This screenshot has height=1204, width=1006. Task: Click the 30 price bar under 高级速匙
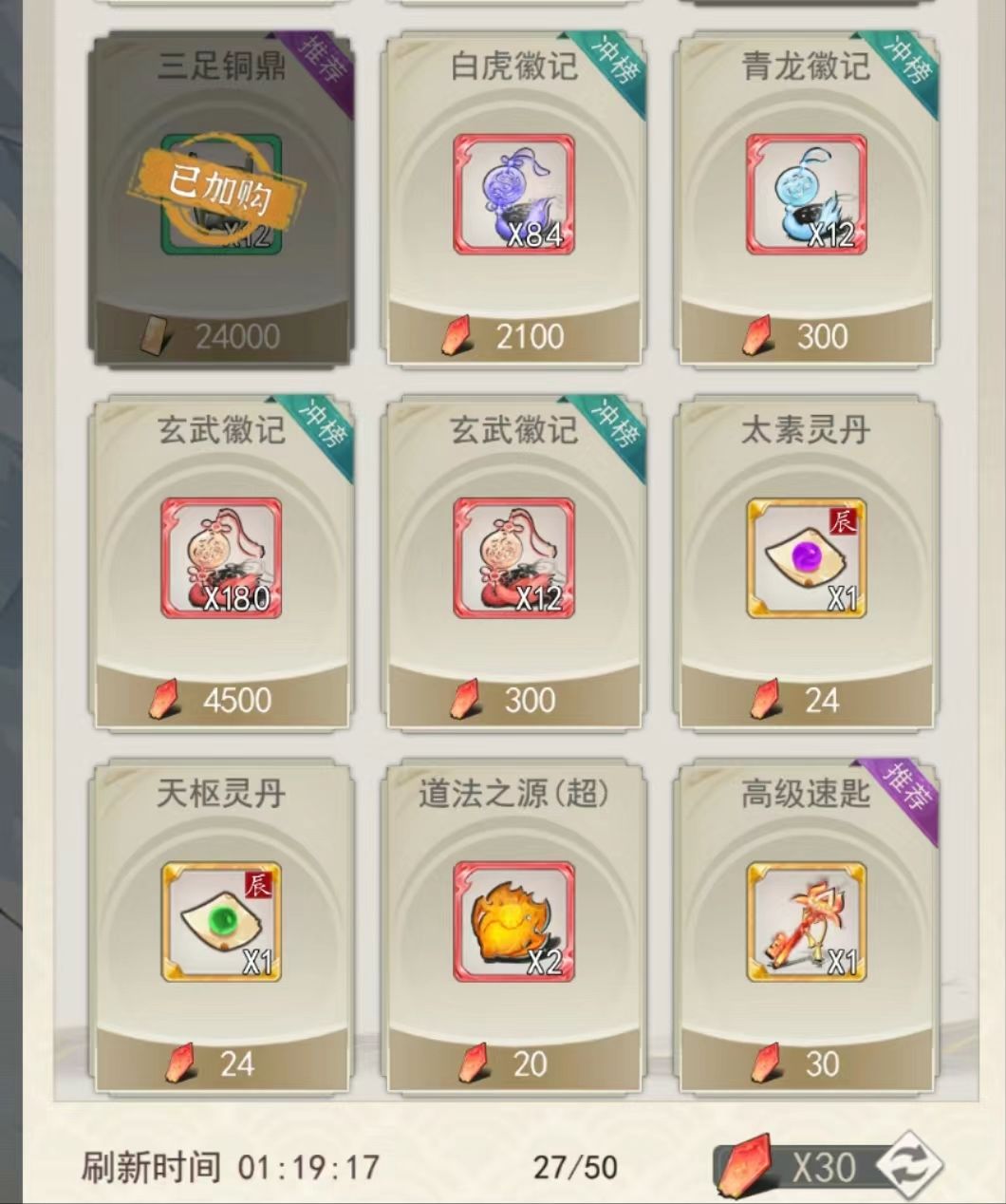pyautogui.click(x=806, y=1063)
